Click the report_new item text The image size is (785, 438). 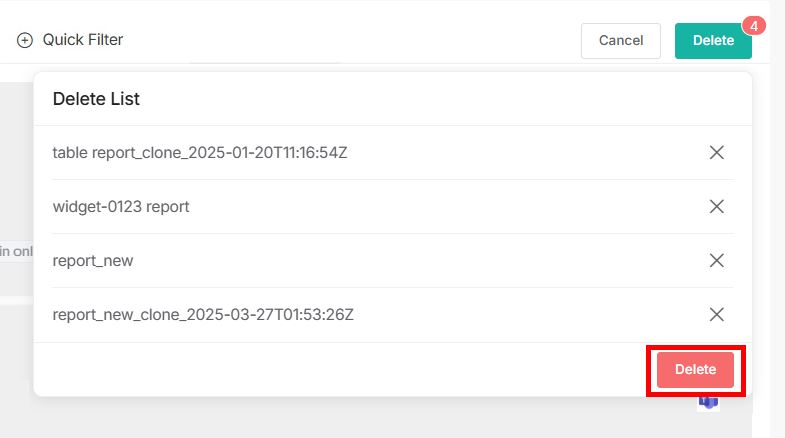pyautogui.click(x=93, y=261)
